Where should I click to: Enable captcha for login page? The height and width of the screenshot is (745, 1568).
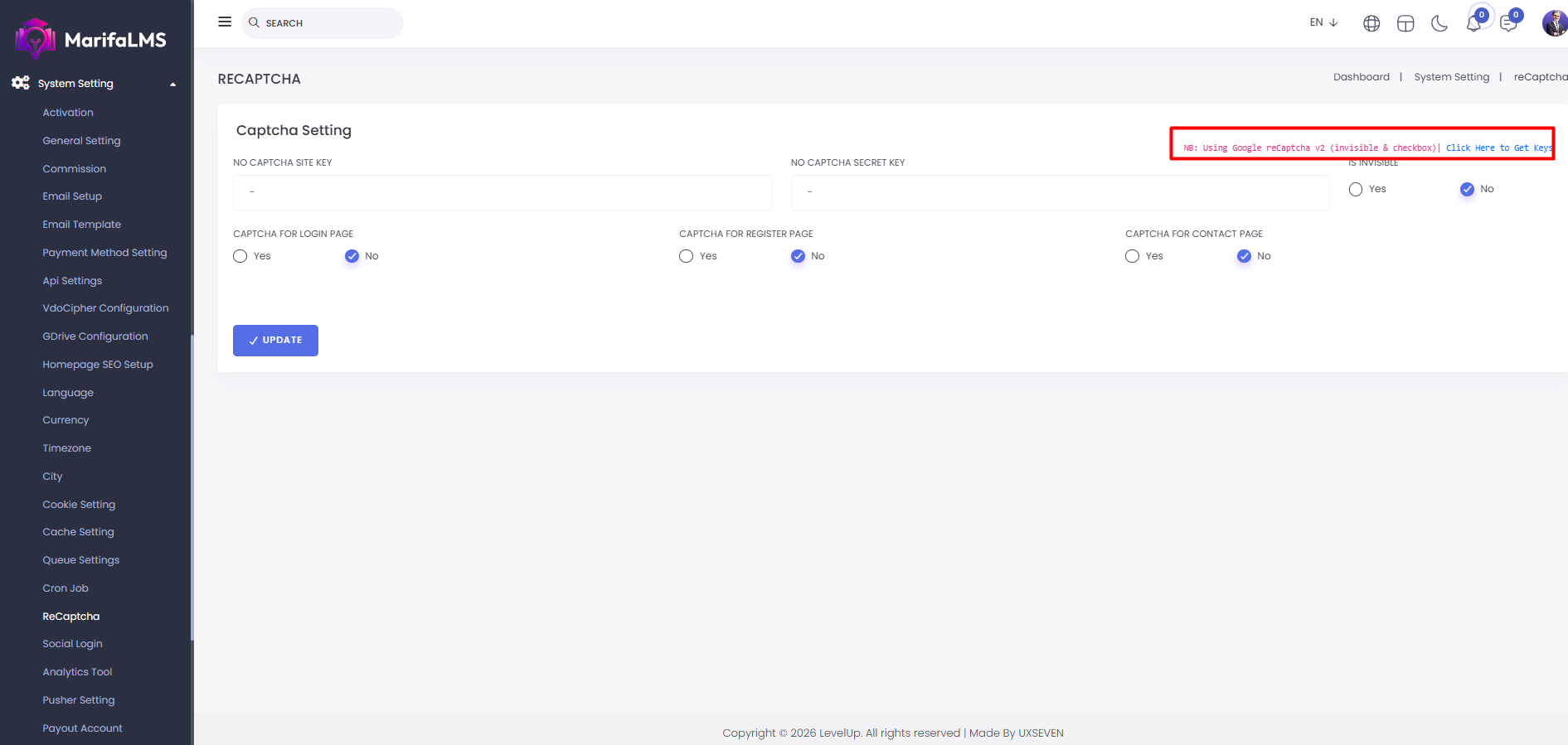[240, 256]
